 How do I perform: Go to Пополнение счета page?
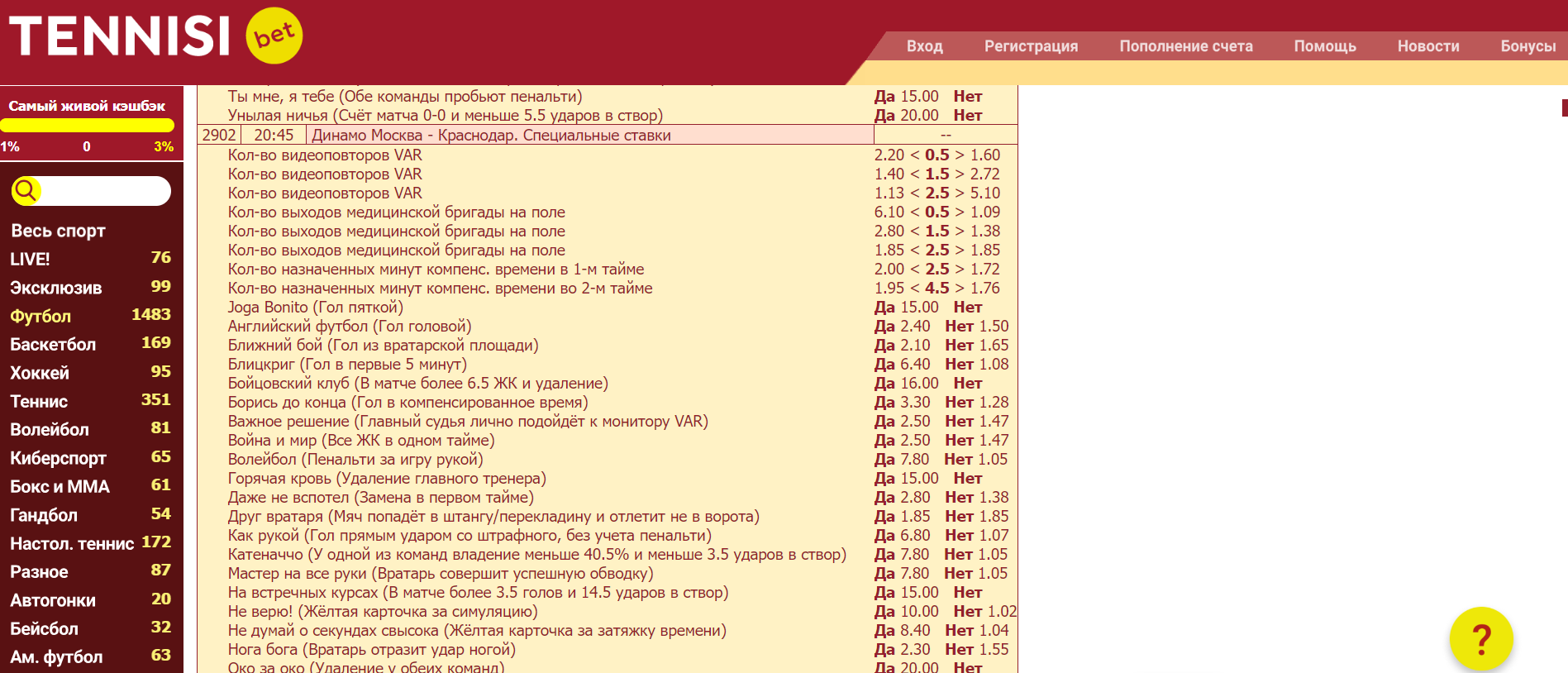pos(1185,46)
